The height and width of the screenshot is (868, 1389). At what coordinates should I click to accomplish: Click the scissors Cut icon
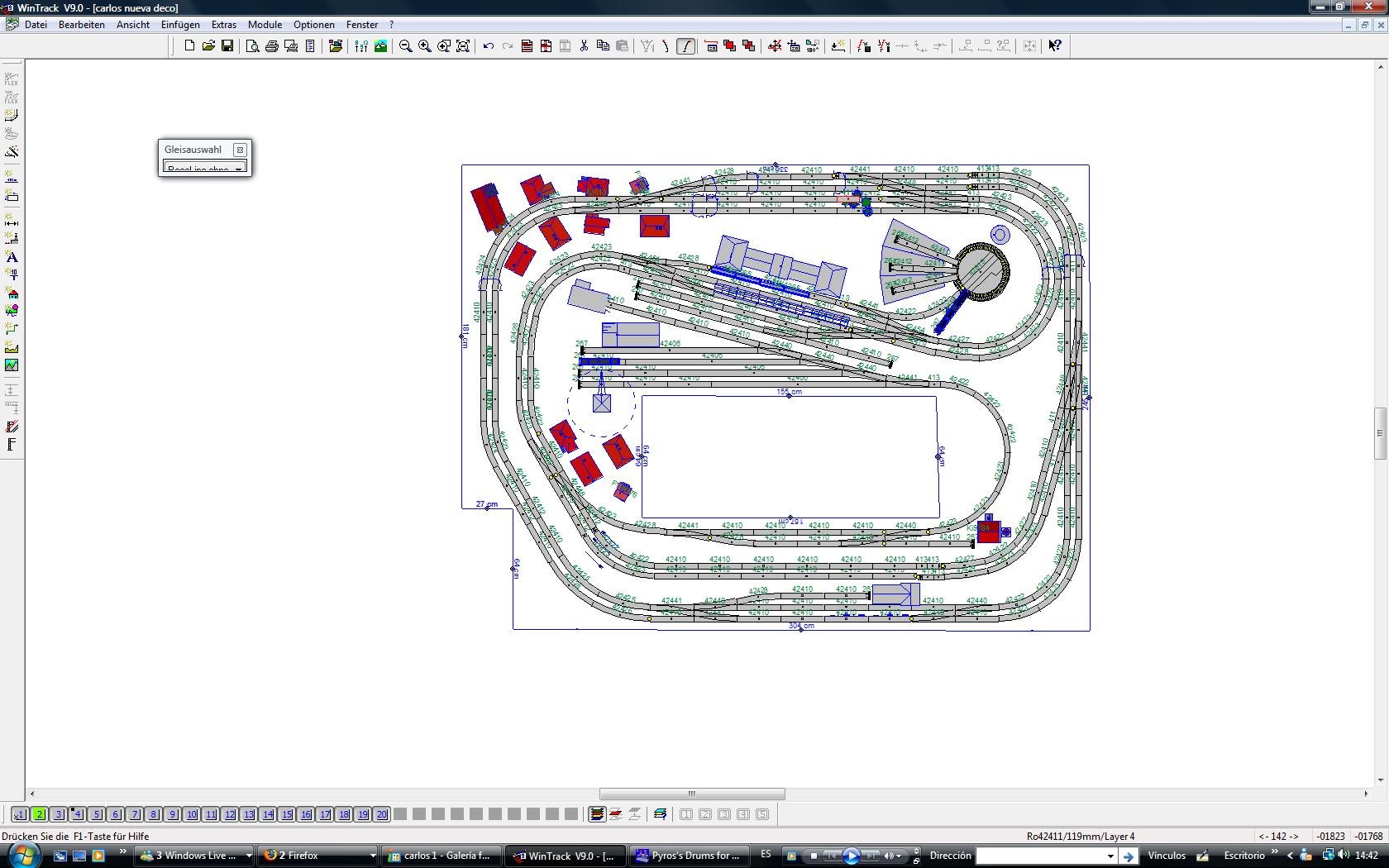(x=584, y=46)
